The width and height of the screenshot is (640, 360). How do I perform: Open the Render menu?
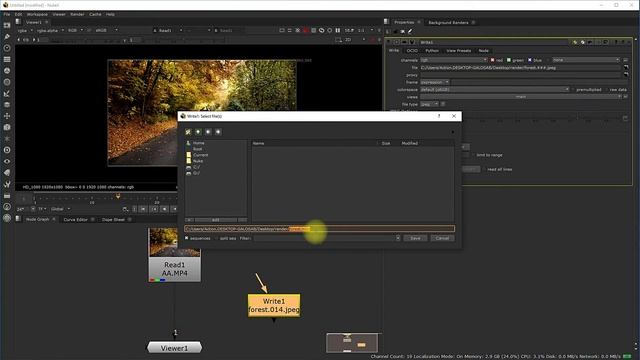[x=77, y=14]
